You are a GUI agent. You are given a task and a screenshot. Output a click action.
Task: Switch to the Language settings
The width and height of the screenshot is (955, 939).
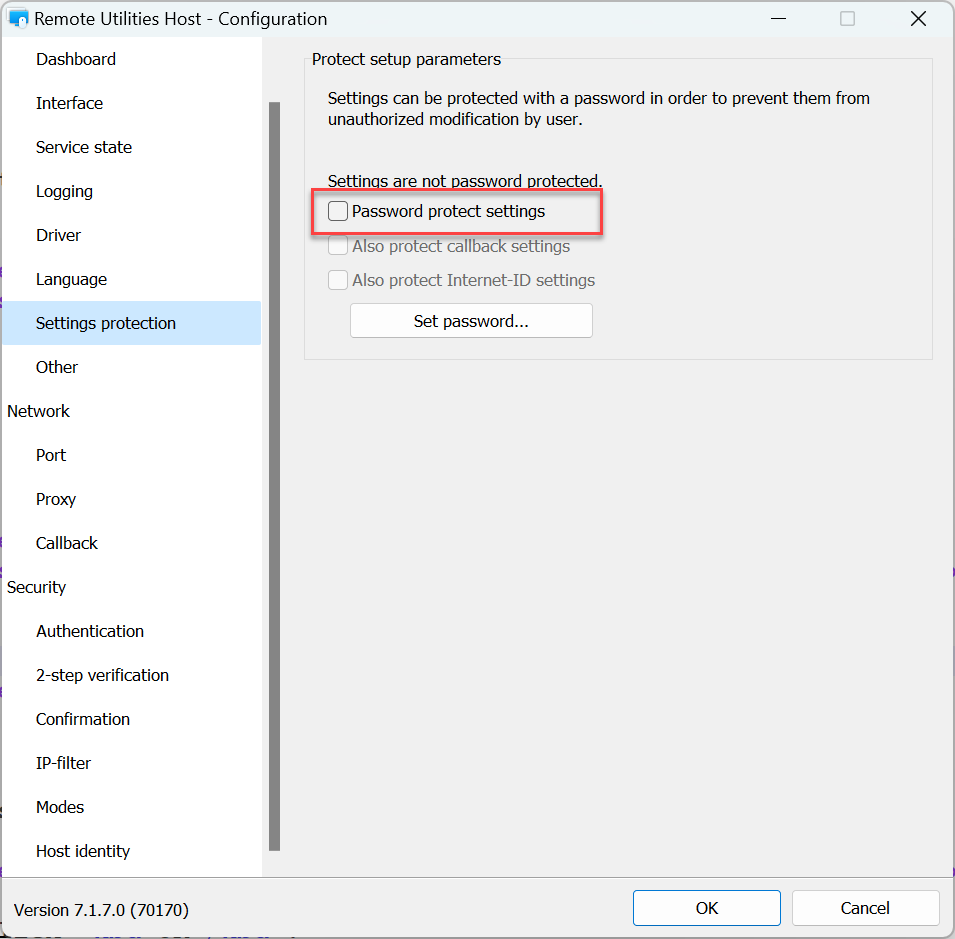coord(71,279)
